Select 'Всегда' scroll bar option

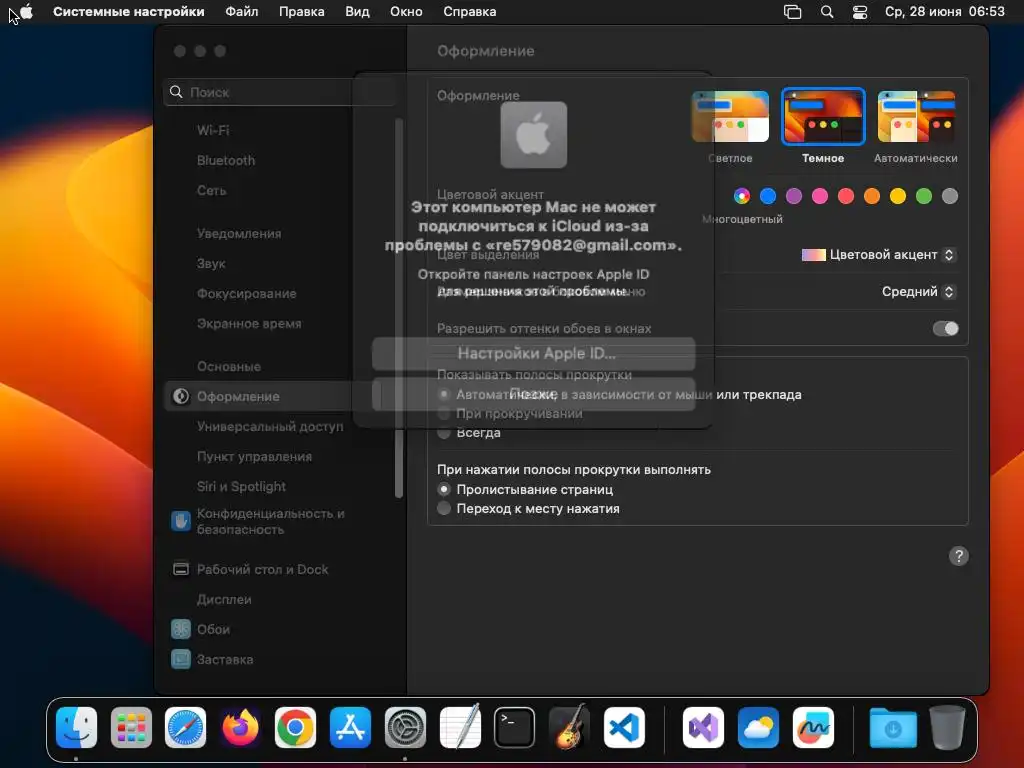coord(444,432)
